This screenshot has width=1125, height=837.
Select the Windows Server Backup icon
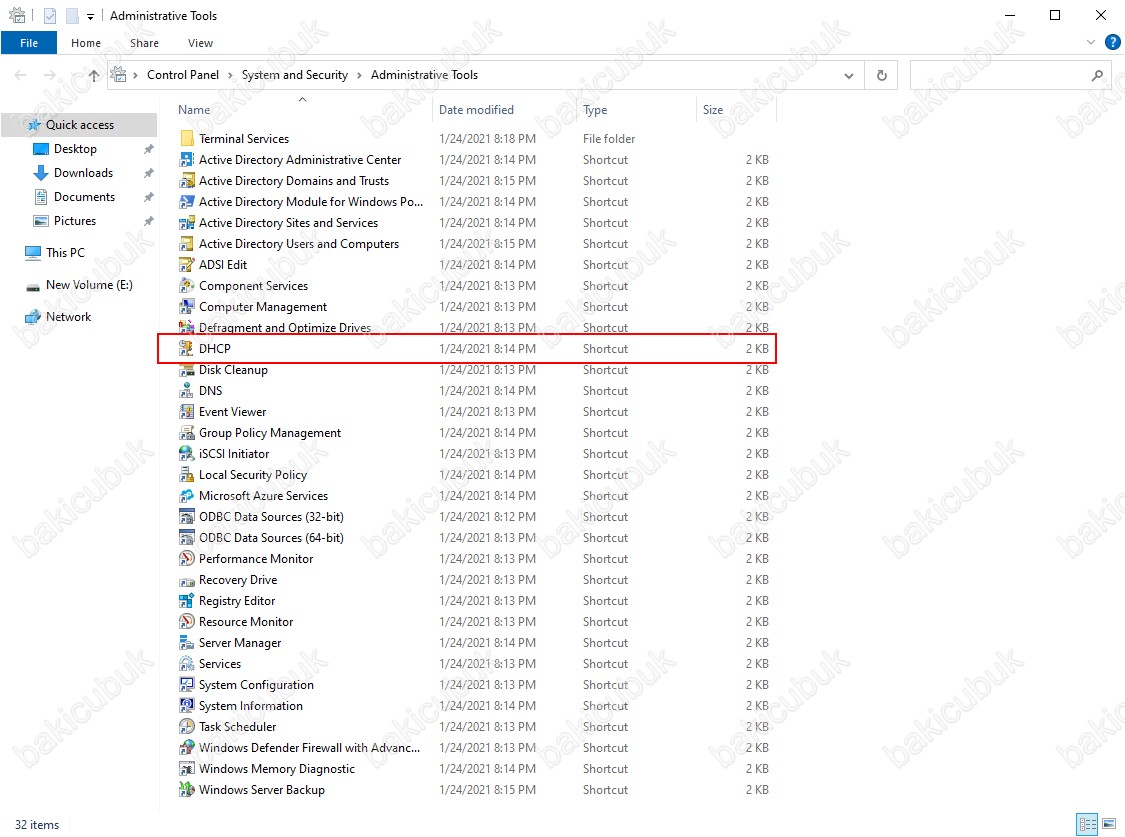[x=187, y=790]
